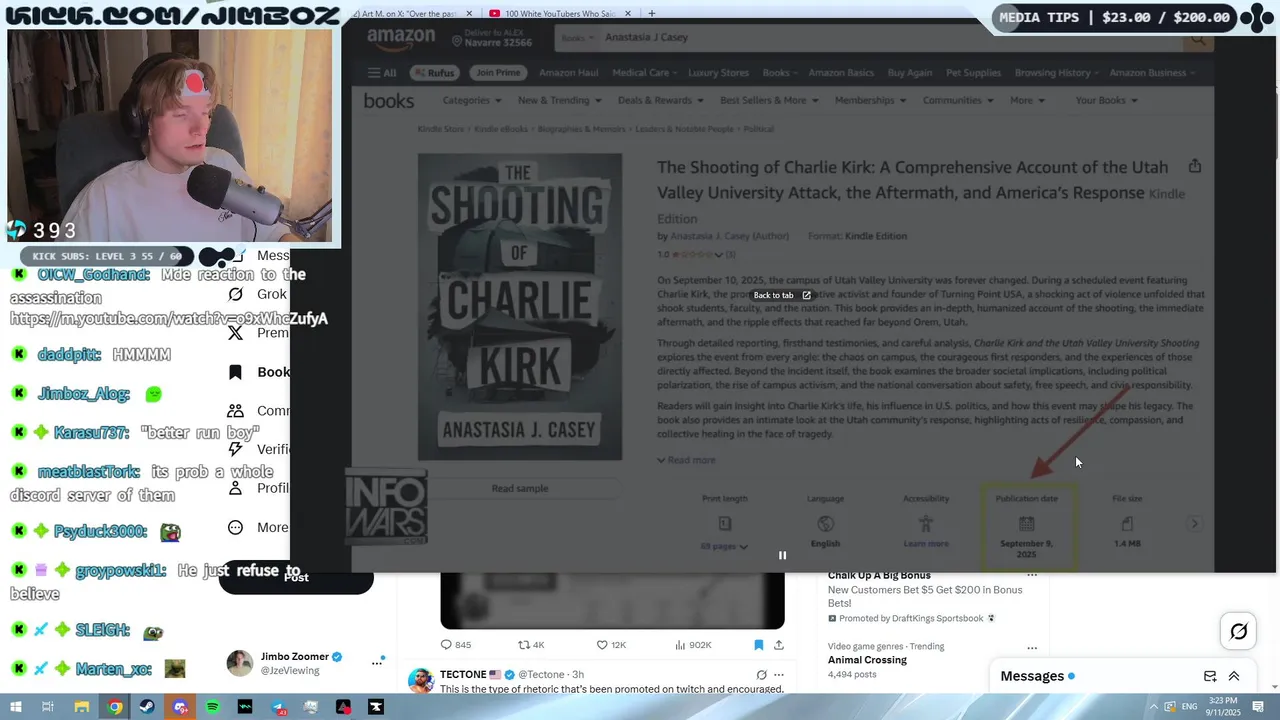Pause the picture-in-picture video
Screen dimensions: 1280x720
[x=782, y=555]
